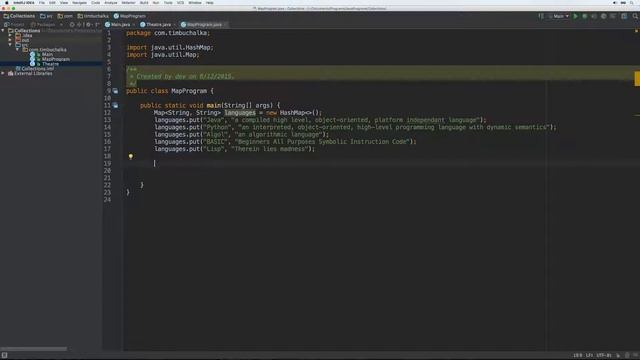
Task: Expand the out folder in the project tree
Action: pyautogui.click(x=10, y=40)
